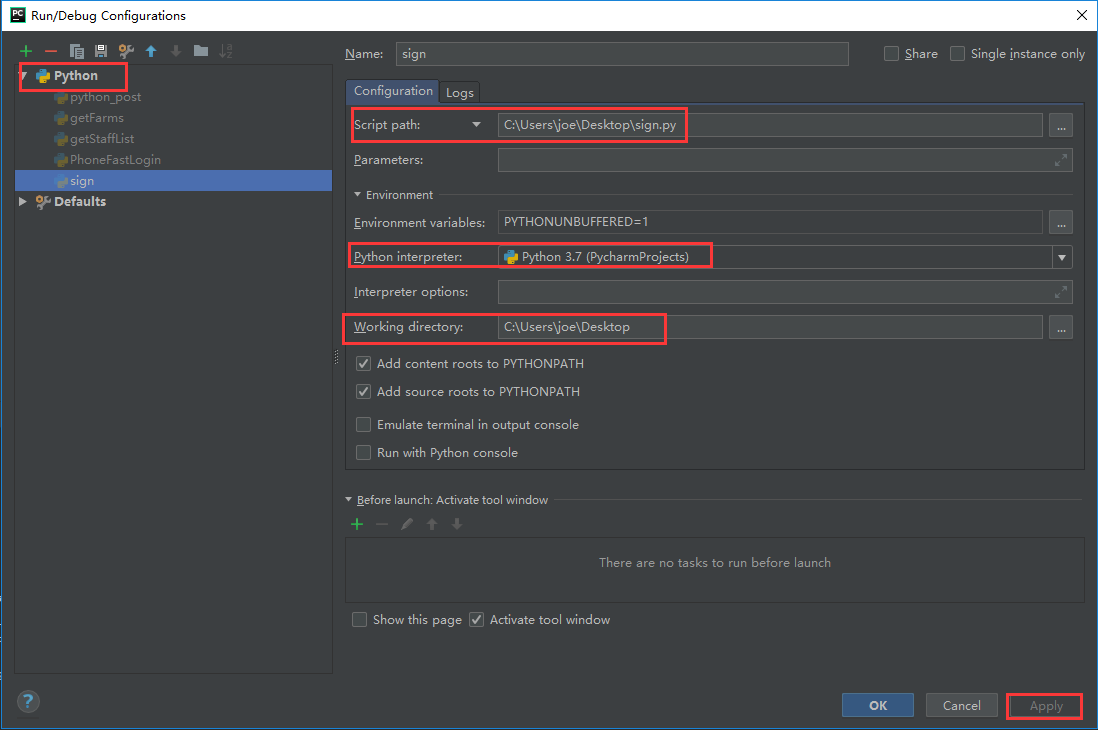Create new folder in configurations toolbar
Image resolution: width=1098 pixels, height=730 pixels.
coord(201,51)
